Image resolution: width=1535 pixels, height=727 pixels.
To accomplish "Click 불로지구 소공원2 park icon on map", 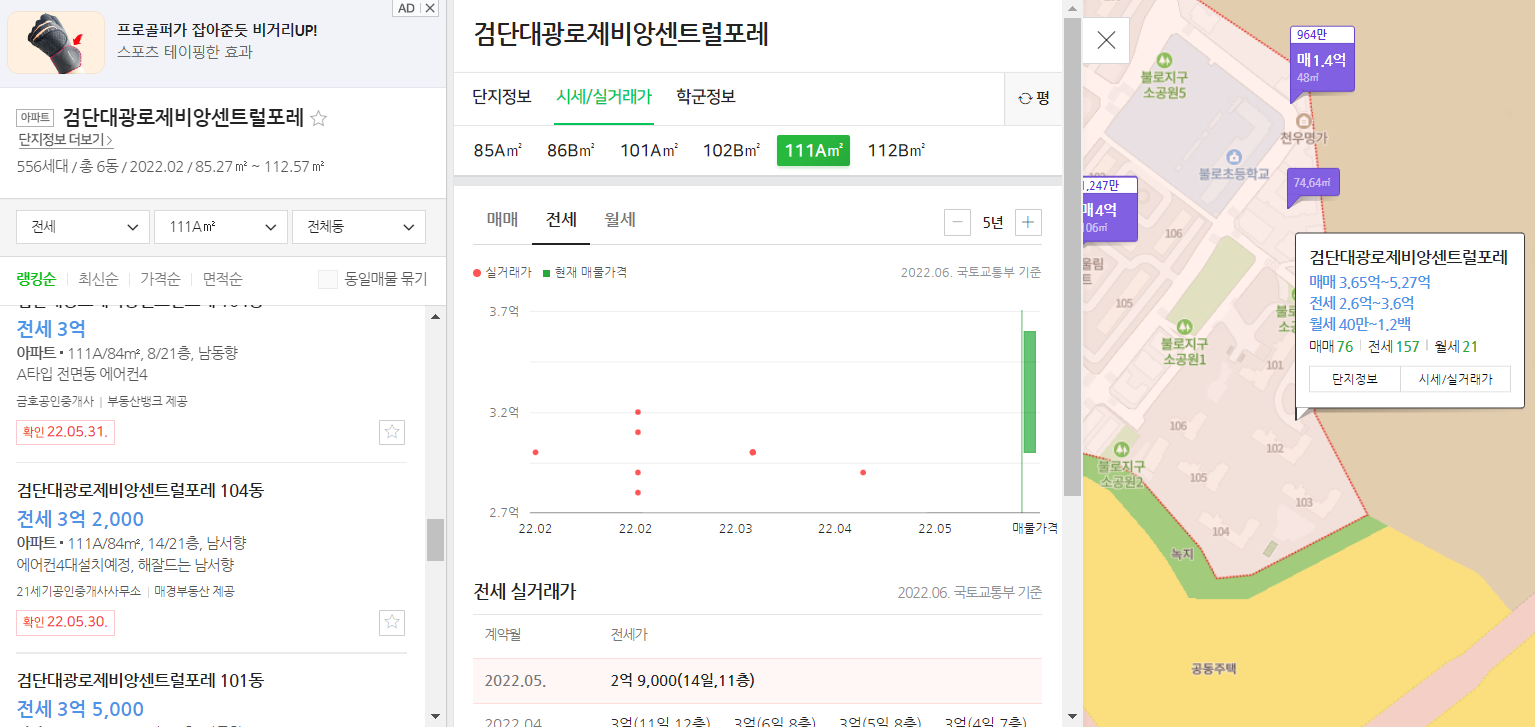I will (1121, 450).
